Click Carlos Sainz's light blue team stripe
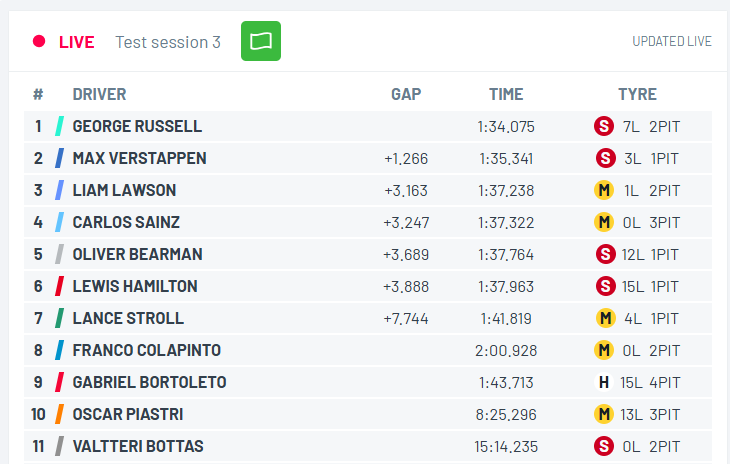730x464 pixels. [x=60, y=222]
